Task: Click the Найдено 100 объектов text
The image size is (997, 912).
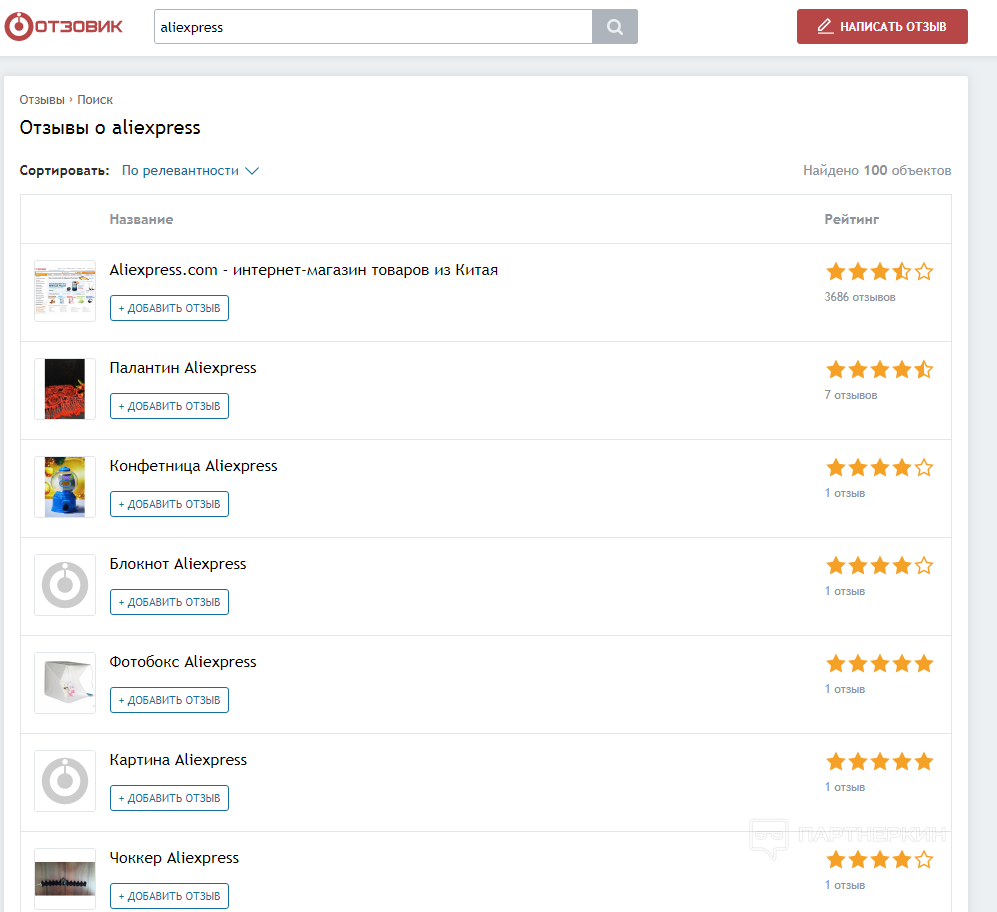Action: (877, 170)
